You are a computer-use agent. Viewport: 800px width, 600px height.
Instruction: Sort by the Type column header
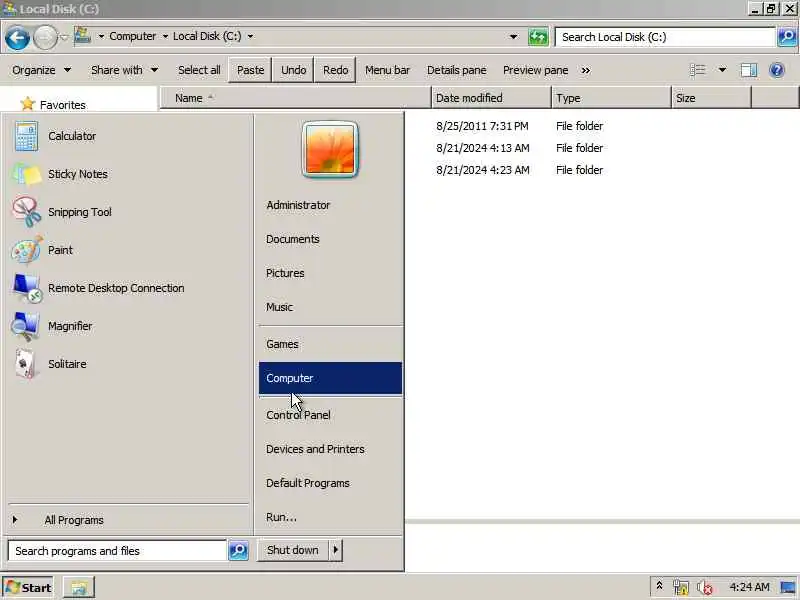pyautogui.click(x=611, y=98)
